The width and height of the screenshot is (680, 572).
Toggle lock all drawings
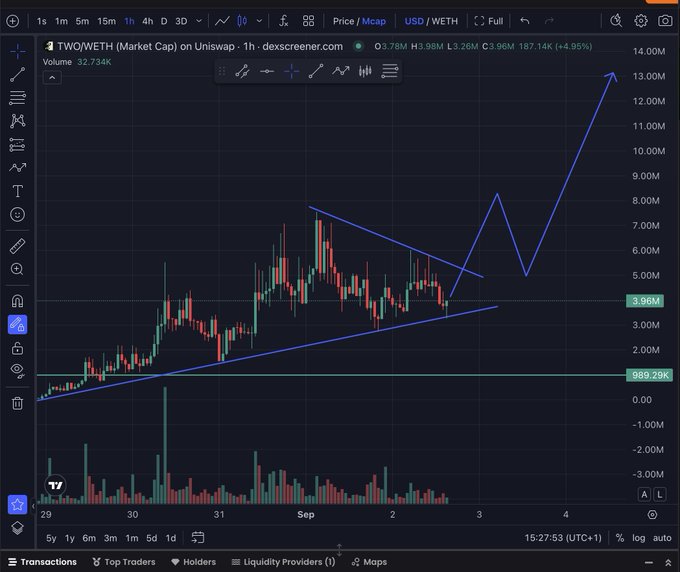[x=17, y=348]
